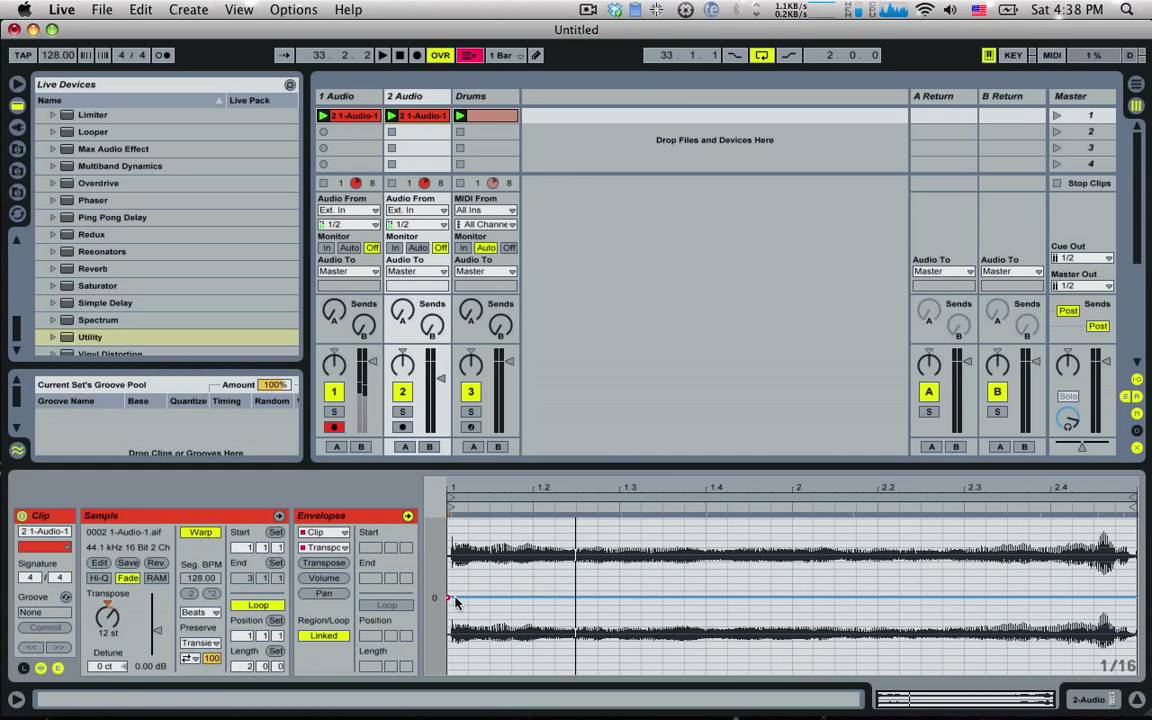
Task: Expand the Utility folder
Action: (53, 337)
